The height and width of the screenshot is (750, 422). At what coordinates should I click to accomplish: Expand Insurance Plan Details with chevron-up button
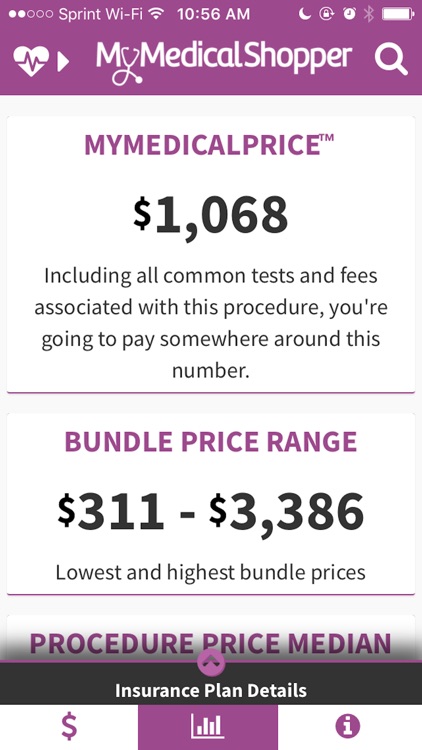tap(211, 662)
